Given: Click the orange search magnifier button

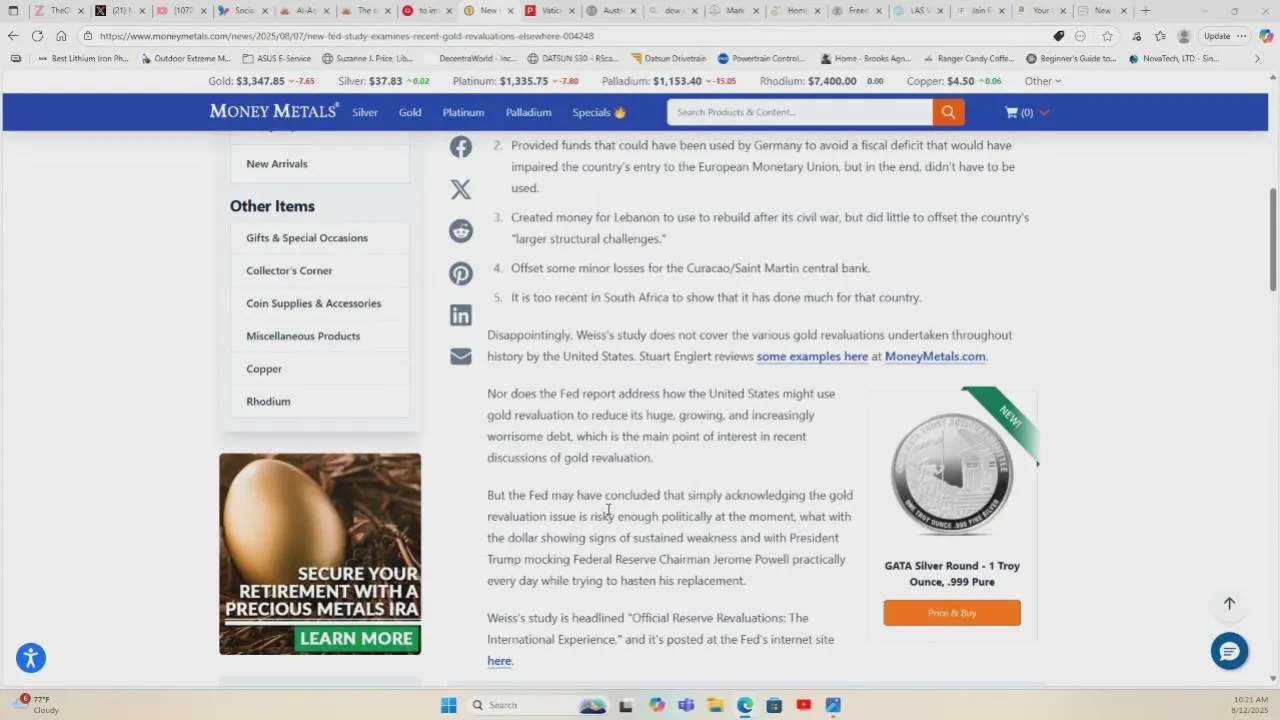Looking at the screenshot, I should point(948,112).
